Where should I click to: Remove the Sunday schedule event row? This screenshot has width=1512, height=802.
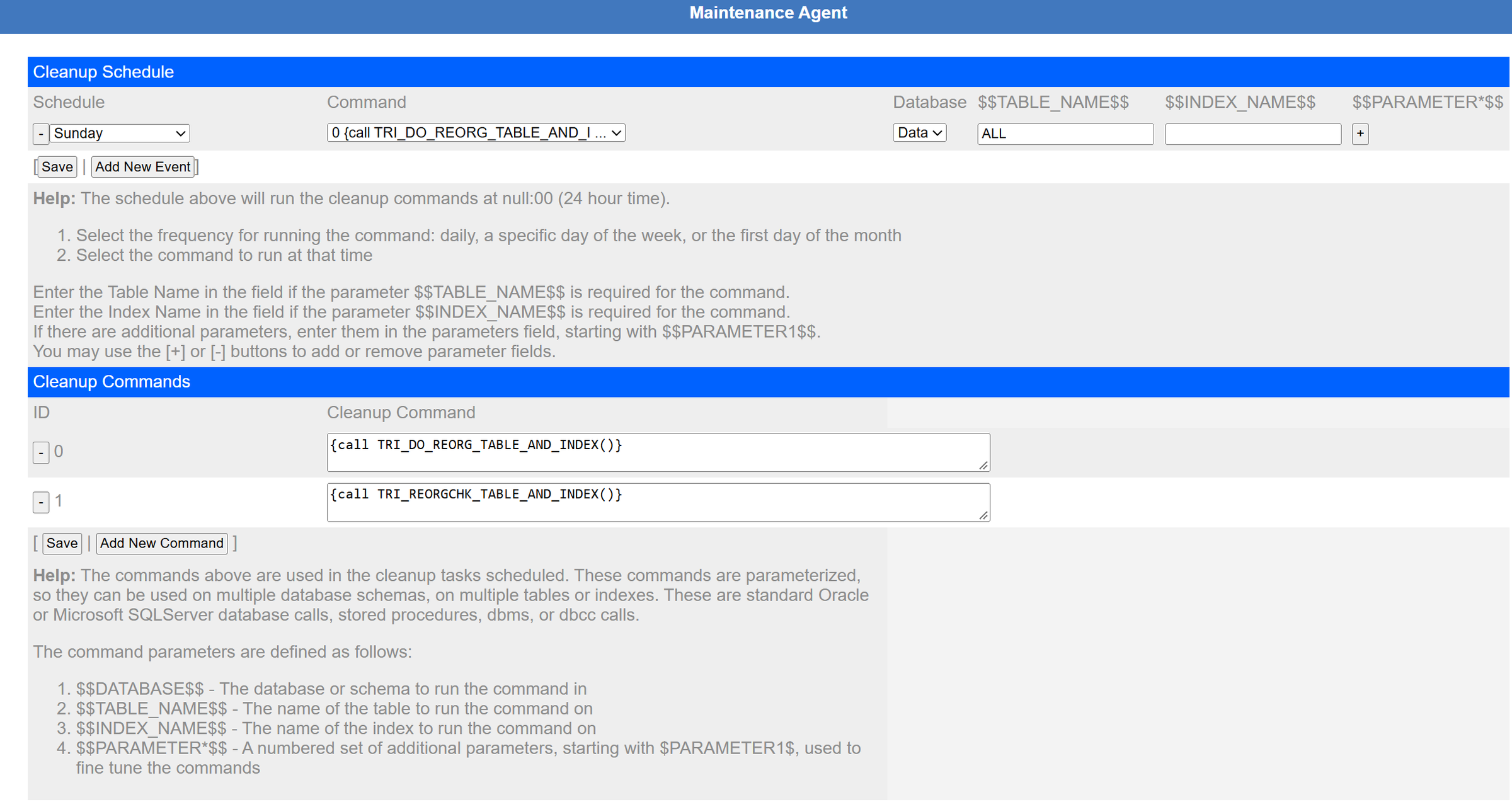(x=40, y=134)
